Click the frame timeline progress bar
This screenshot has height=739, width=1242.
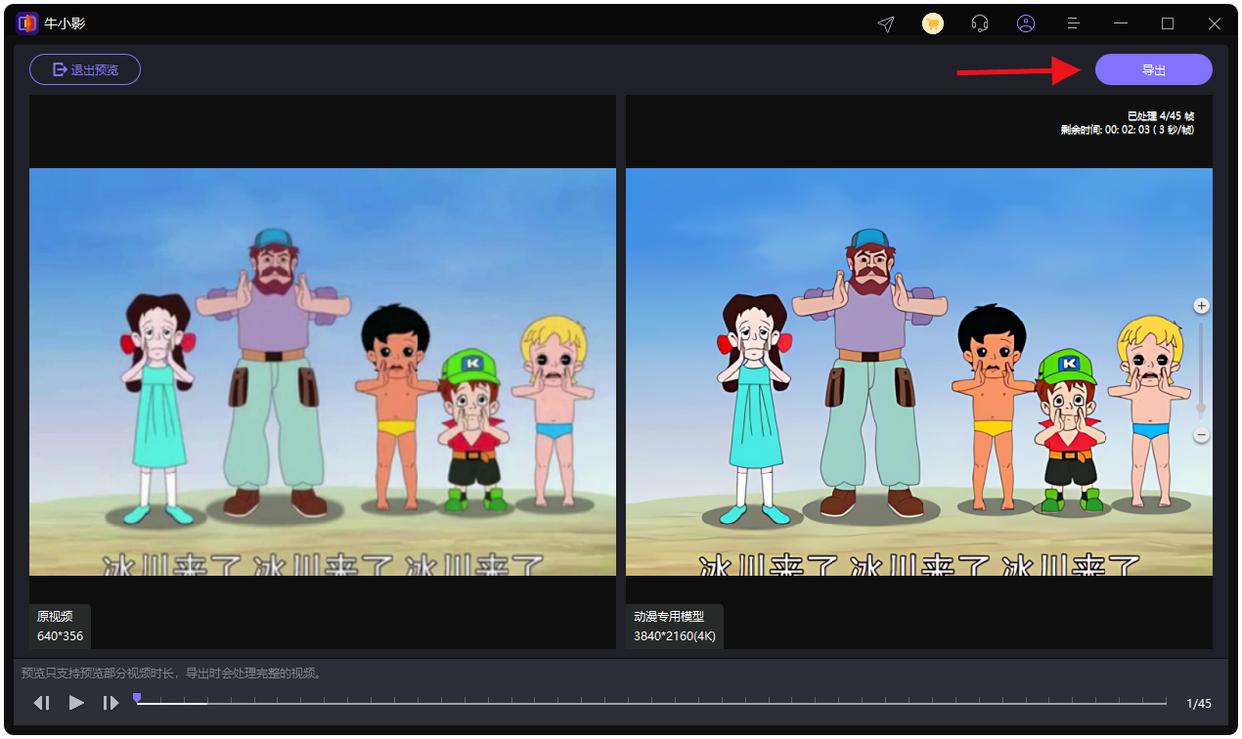(651, 703)
